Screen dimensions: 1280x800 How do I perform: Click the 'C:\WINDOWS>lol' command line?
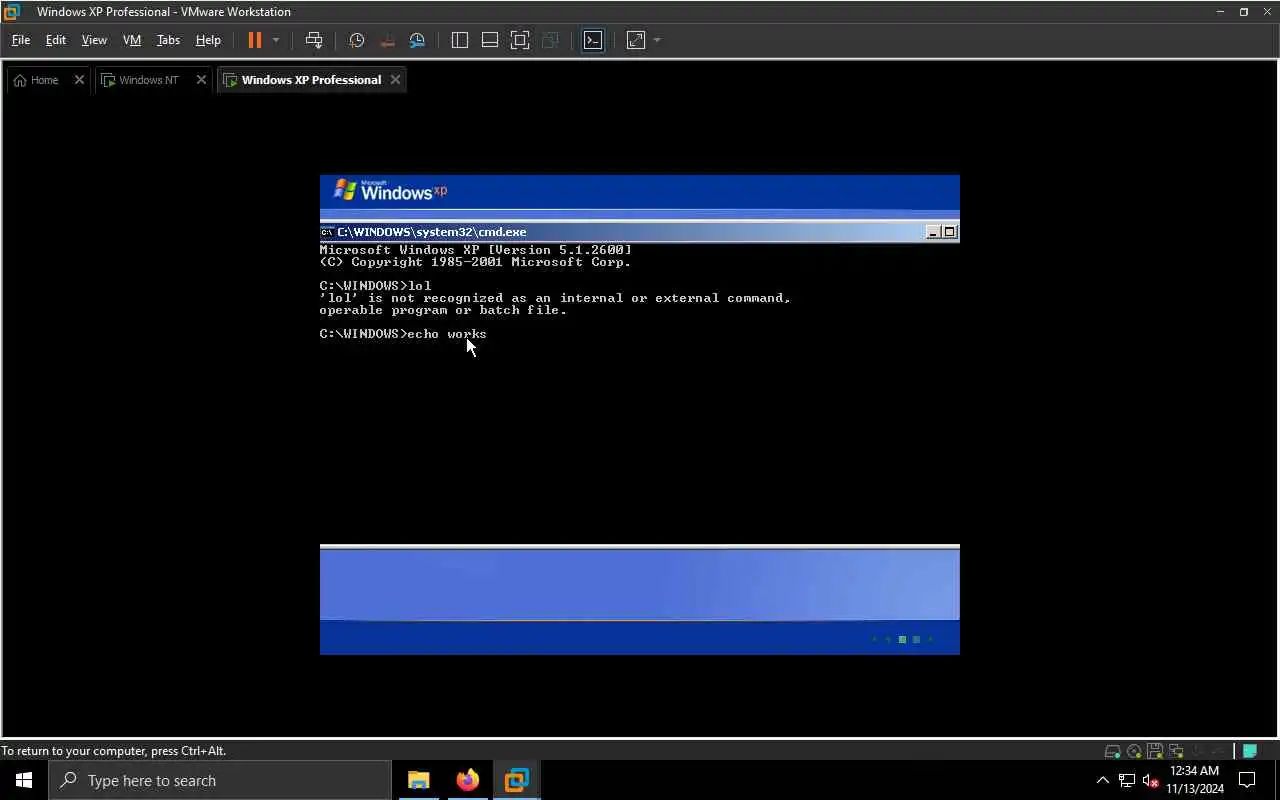(375, 286)
